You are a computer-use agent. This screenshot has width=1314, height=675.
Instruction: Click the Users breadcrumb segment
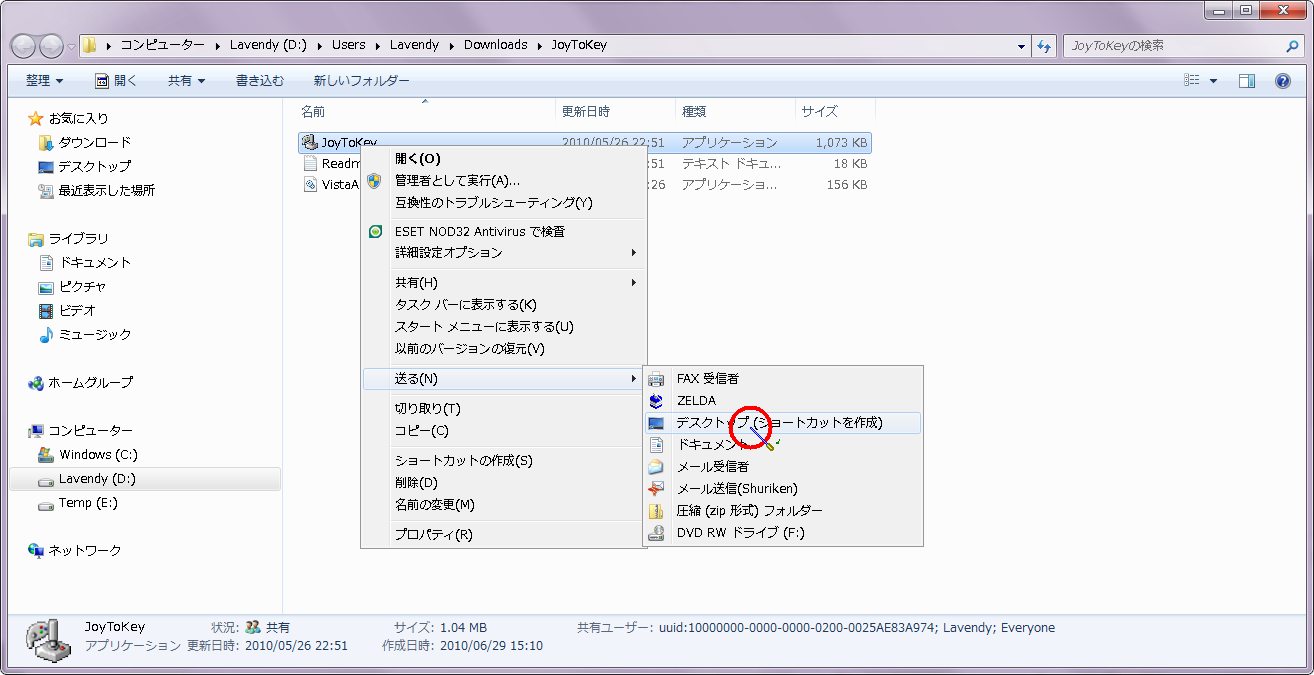349,45
